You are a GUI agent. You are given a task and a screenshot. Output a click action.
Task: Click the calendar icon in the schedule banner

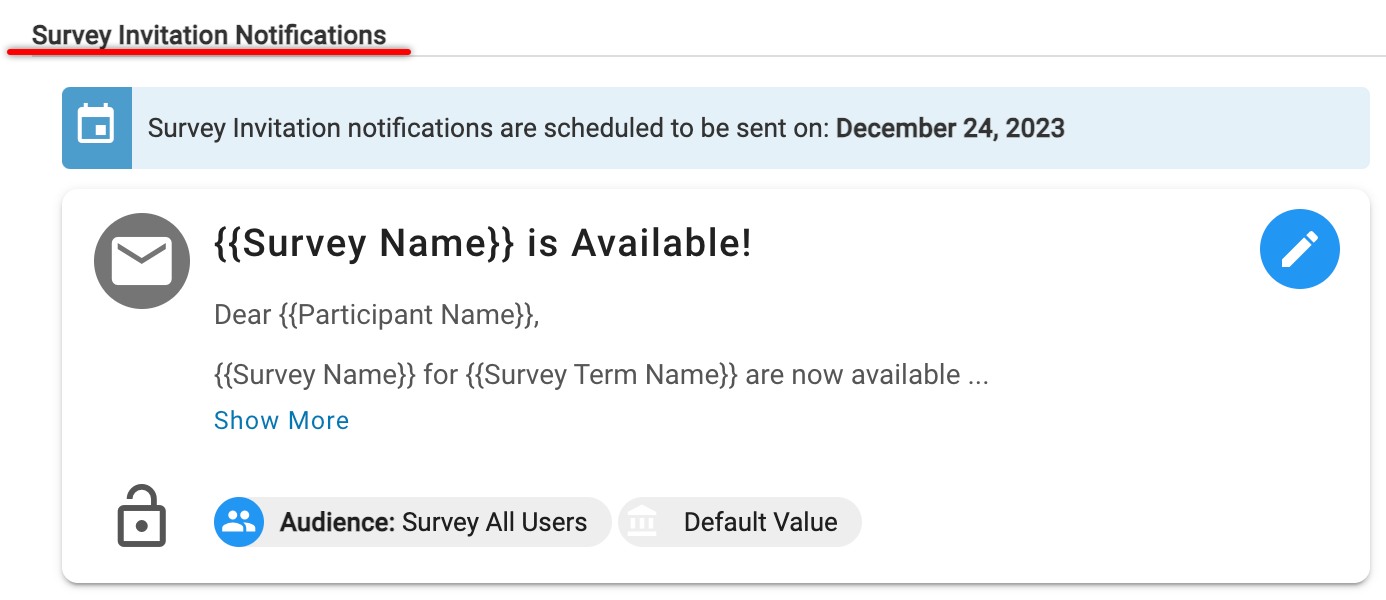(97, 128)
